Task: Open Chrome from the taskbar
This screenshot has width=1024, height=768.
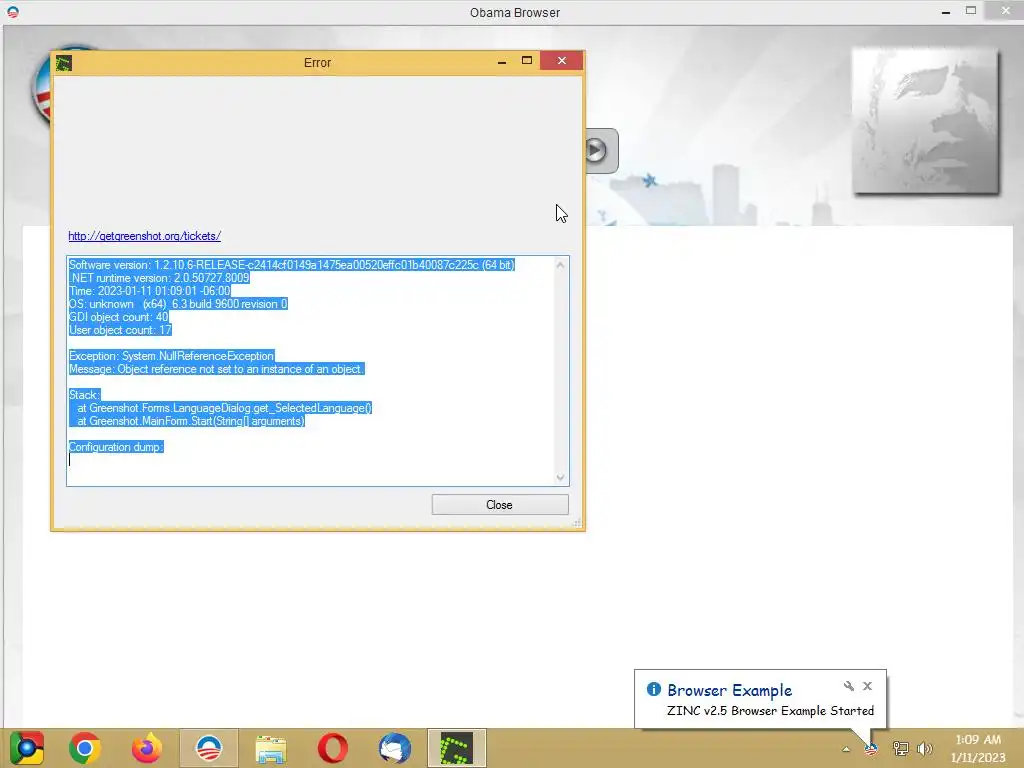Action: pyautogui.click(x=85, y=748)
